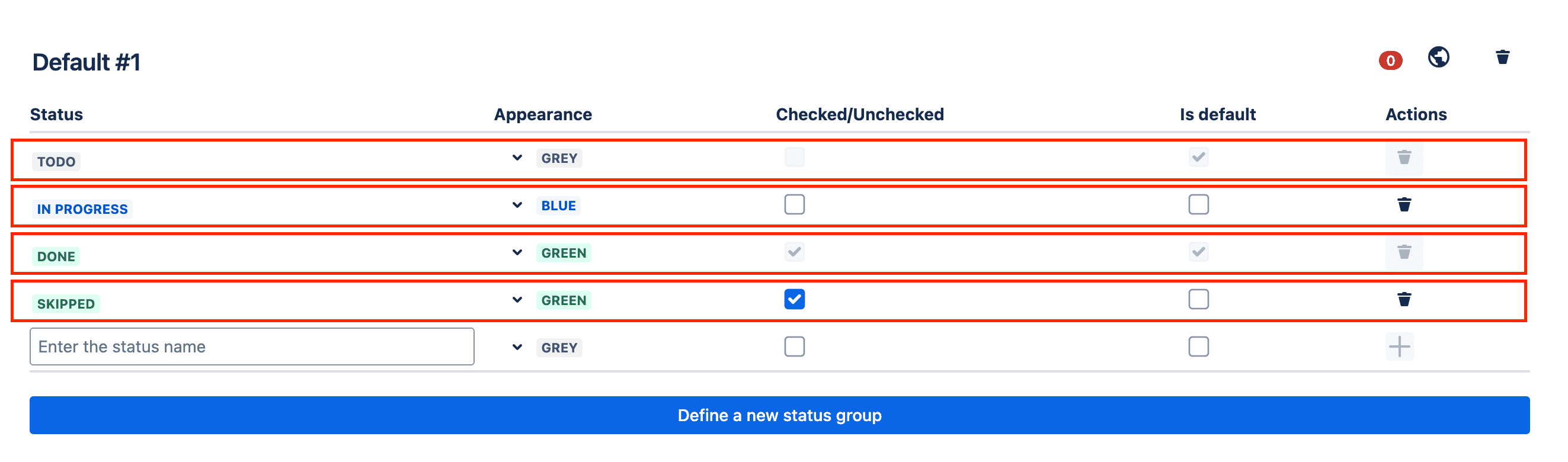Expand the appearance selector on the new status row

(517, 346)
